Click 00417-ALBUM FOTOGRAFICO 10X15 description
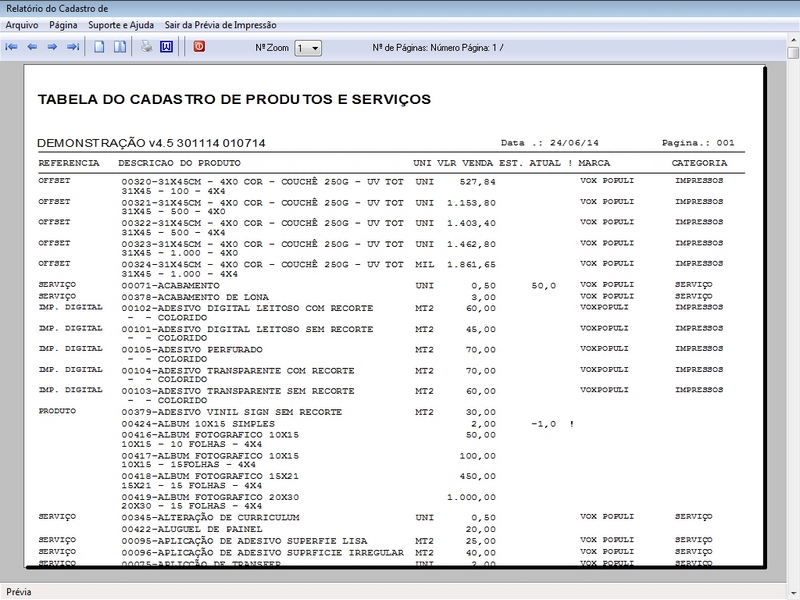The width and height of the screenshot is (800, 600). pos(210,456)
